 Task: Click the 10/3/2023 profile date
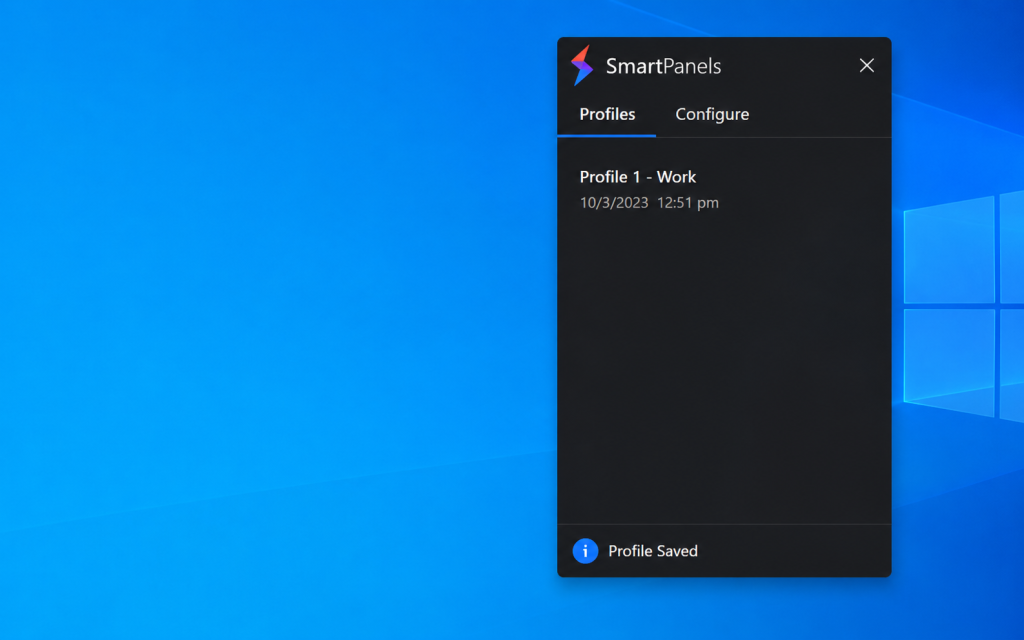tap(614, 203)
